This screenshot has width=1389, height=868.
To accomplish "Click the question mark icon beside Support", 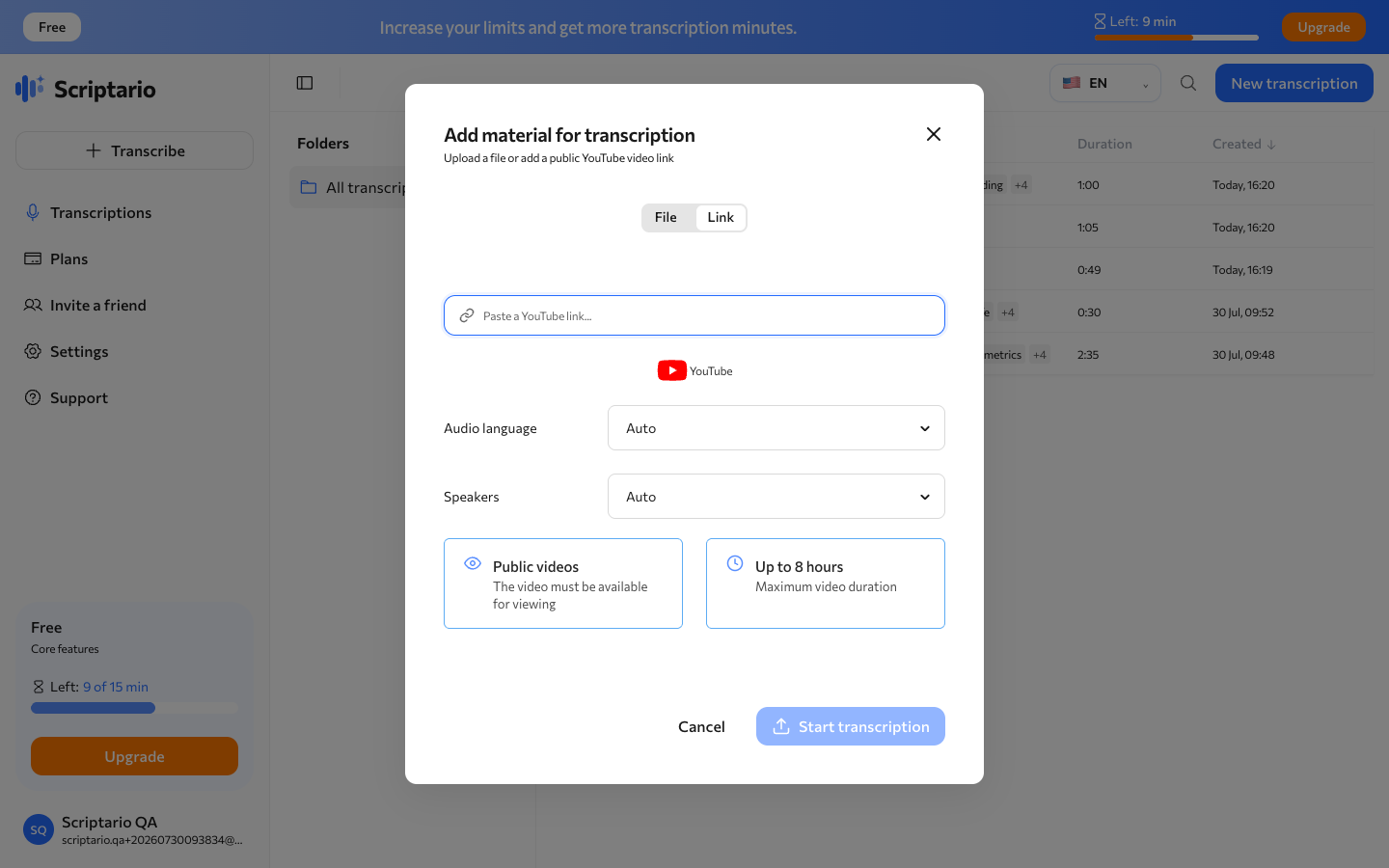I will [x=33, y=397].
